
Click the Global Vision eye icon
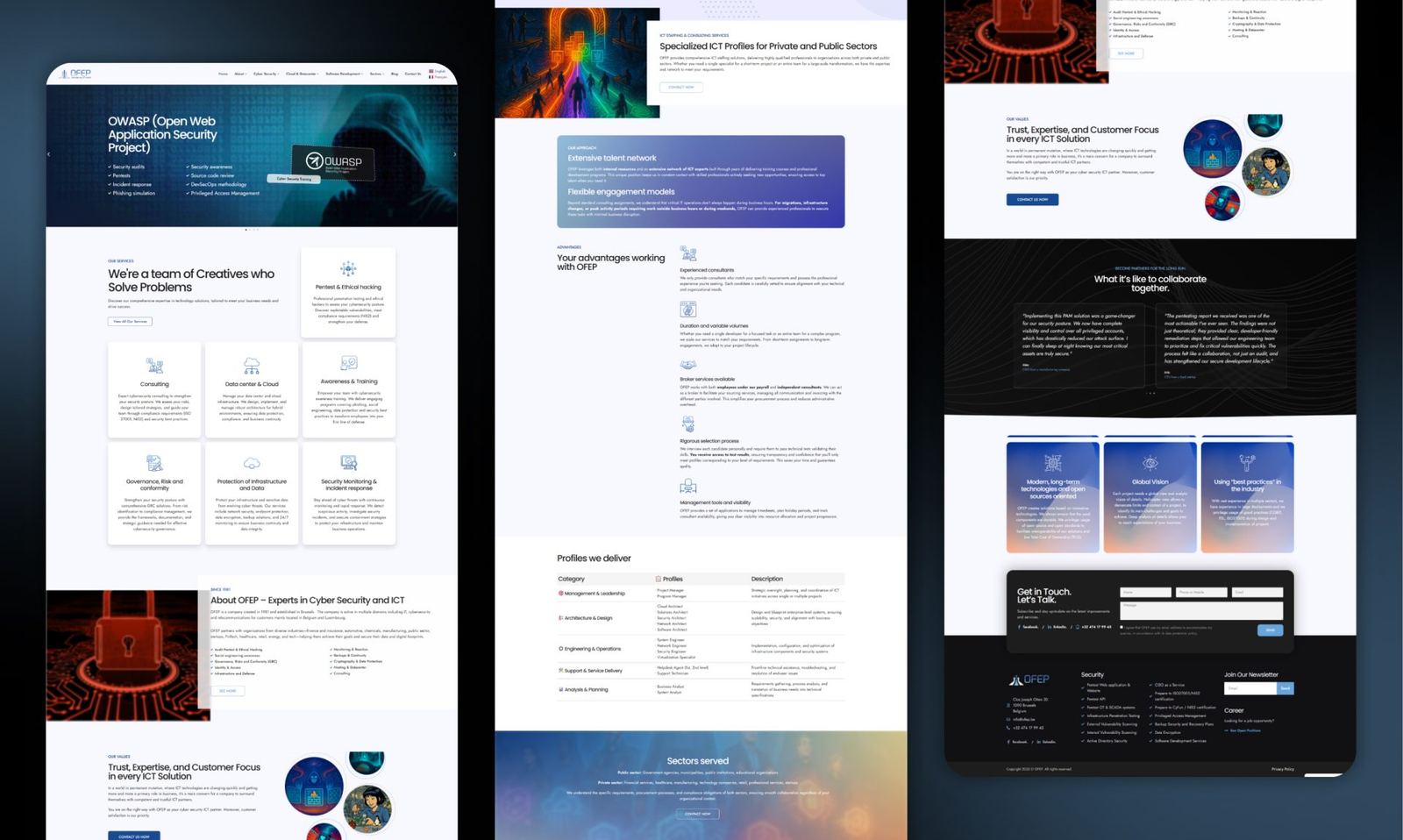pos(1150,463)
